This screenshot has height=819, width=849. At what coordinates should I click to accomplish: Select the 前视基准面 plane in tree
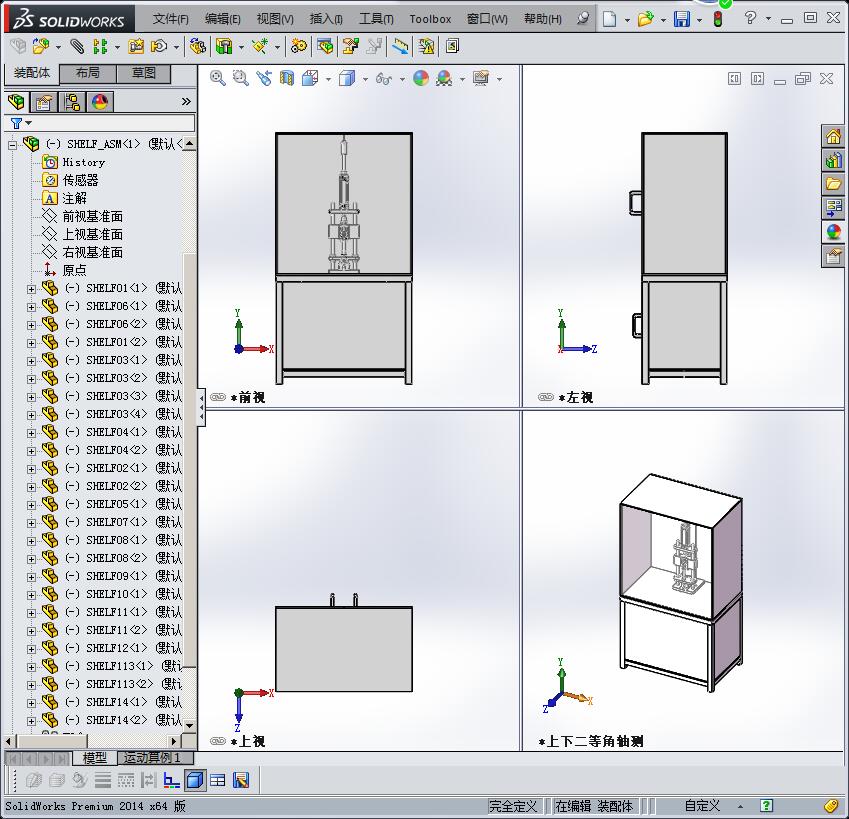(x=93, y=217)
